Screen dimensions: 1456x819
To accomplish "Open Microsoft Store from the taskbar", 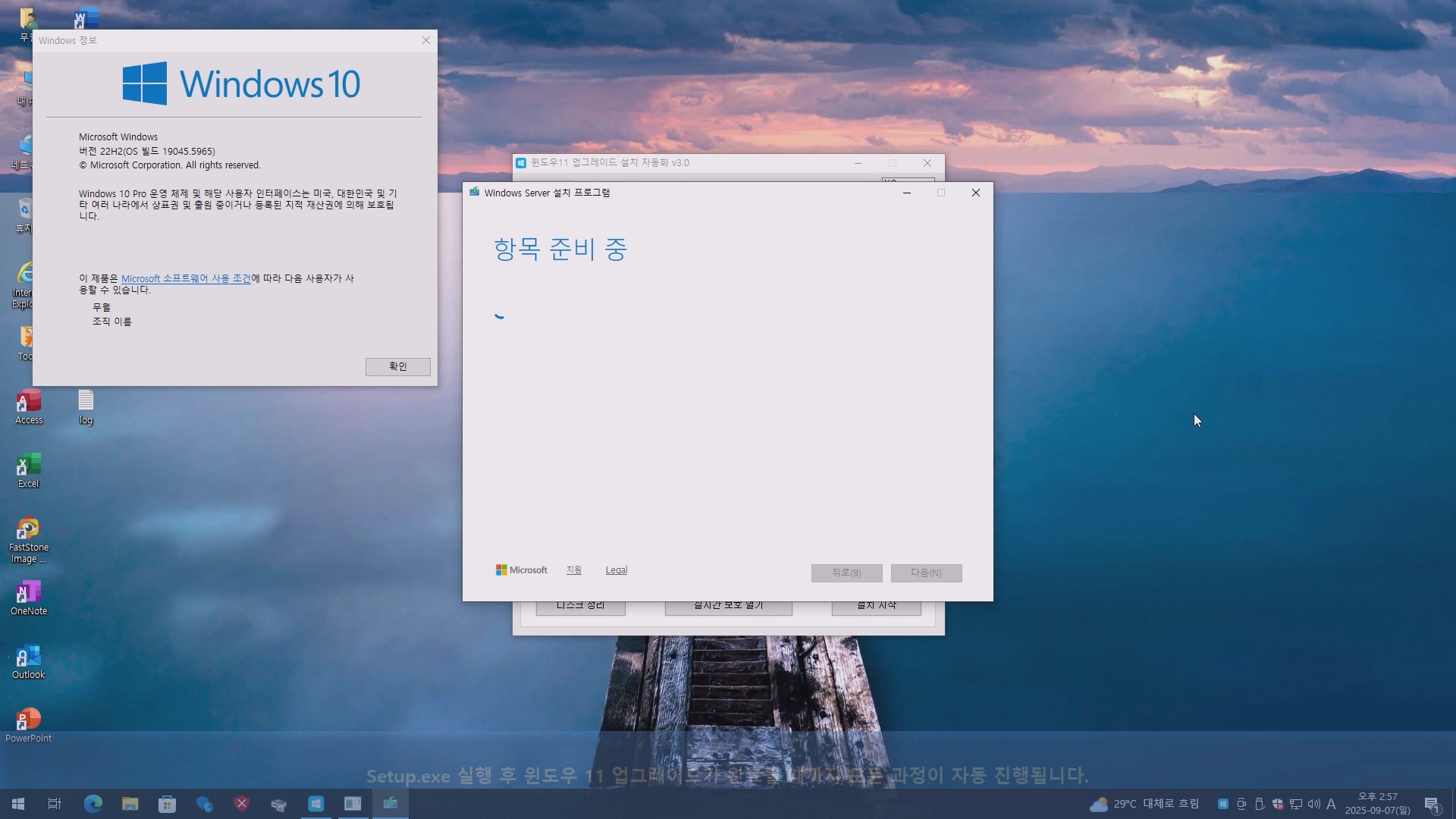I will click(x=167, y=804).
